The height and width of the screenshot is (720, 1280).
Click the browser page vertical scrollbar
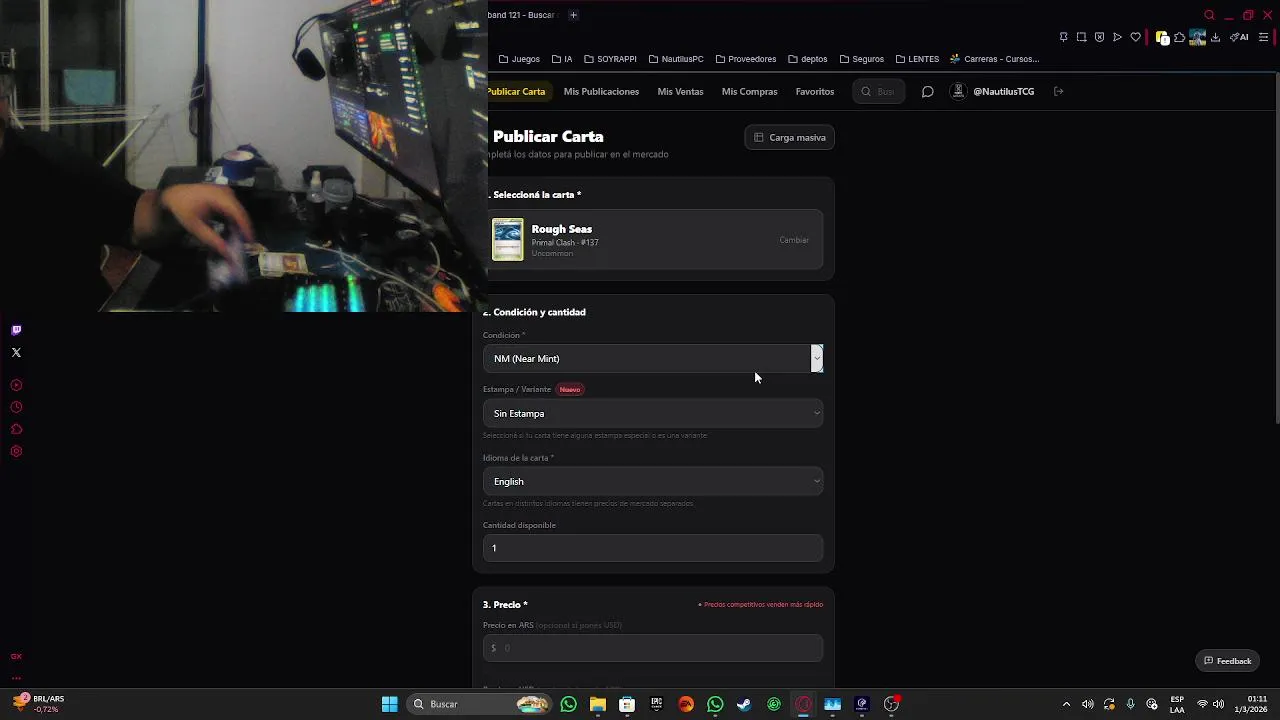pos(1276,250)
